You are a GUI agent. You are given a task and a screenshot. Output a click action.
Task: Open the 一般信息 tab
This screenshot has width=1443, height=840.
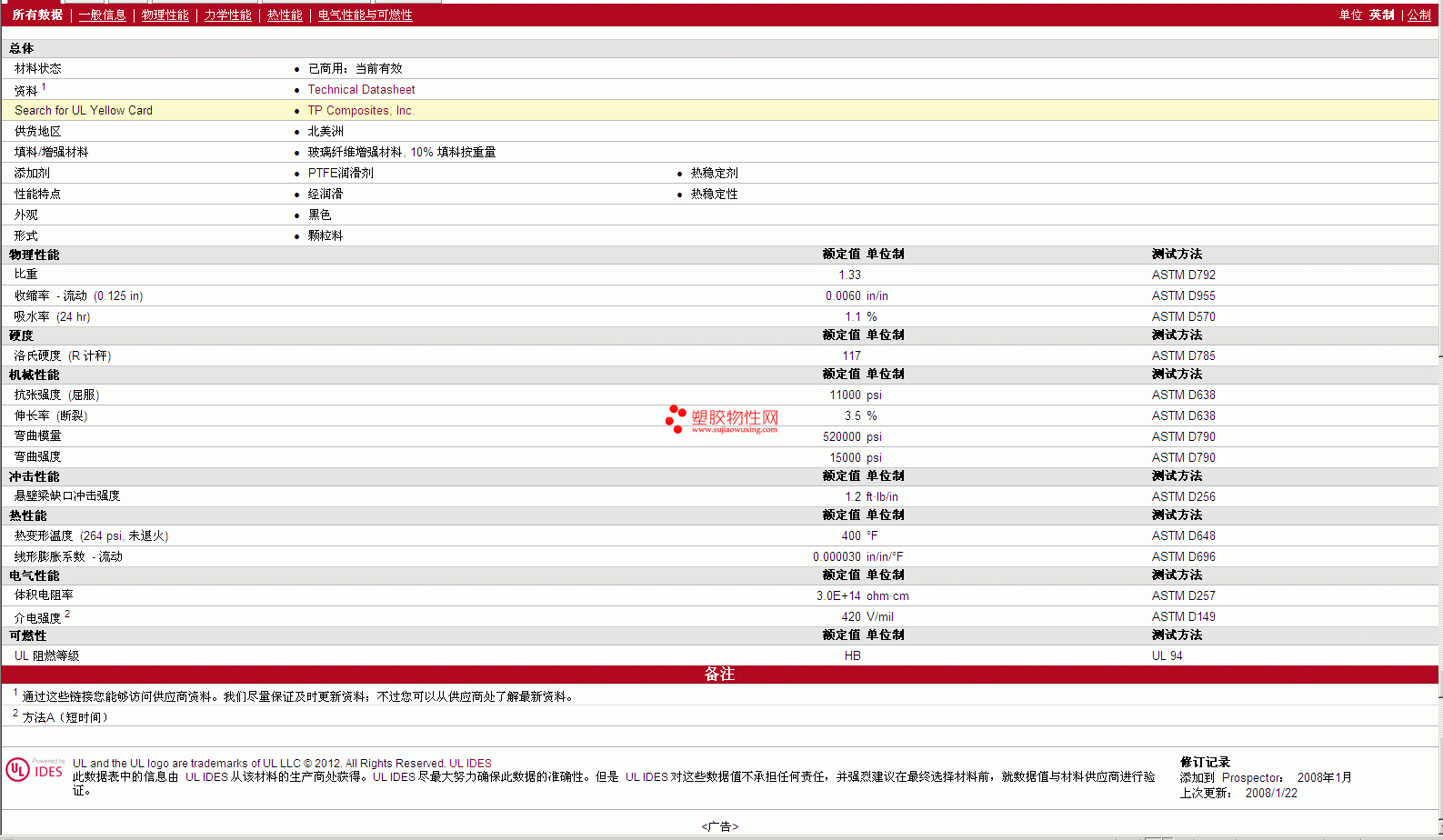[x=103, y=15]
